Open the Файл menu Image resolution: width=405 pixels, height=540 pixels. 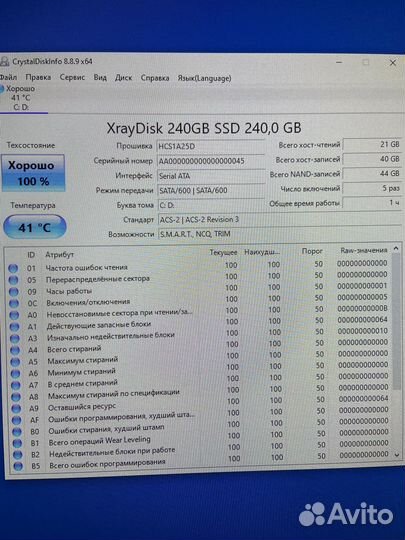(x=8, y=77)
